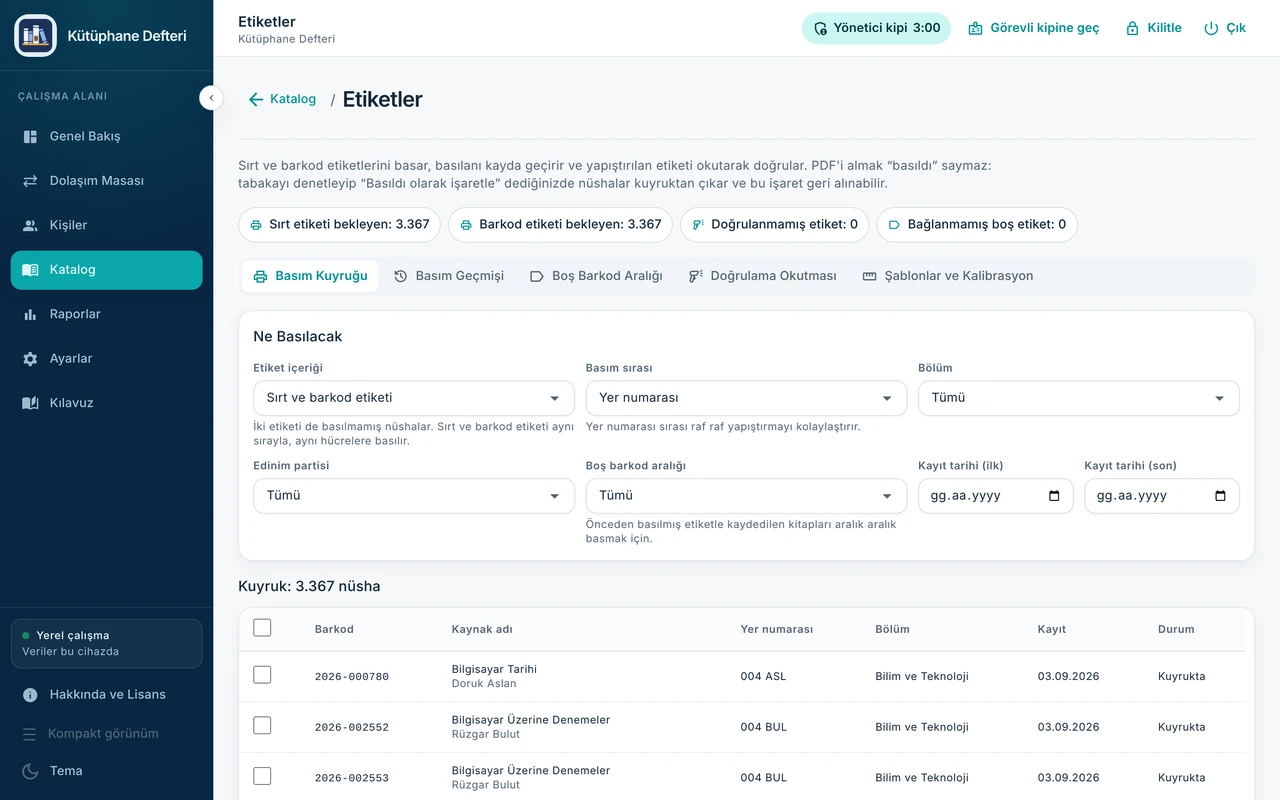The image size is (1280, 800).
Task: Click the Kayıt tarihi (ilk) date field
Action: click(996, 496)
